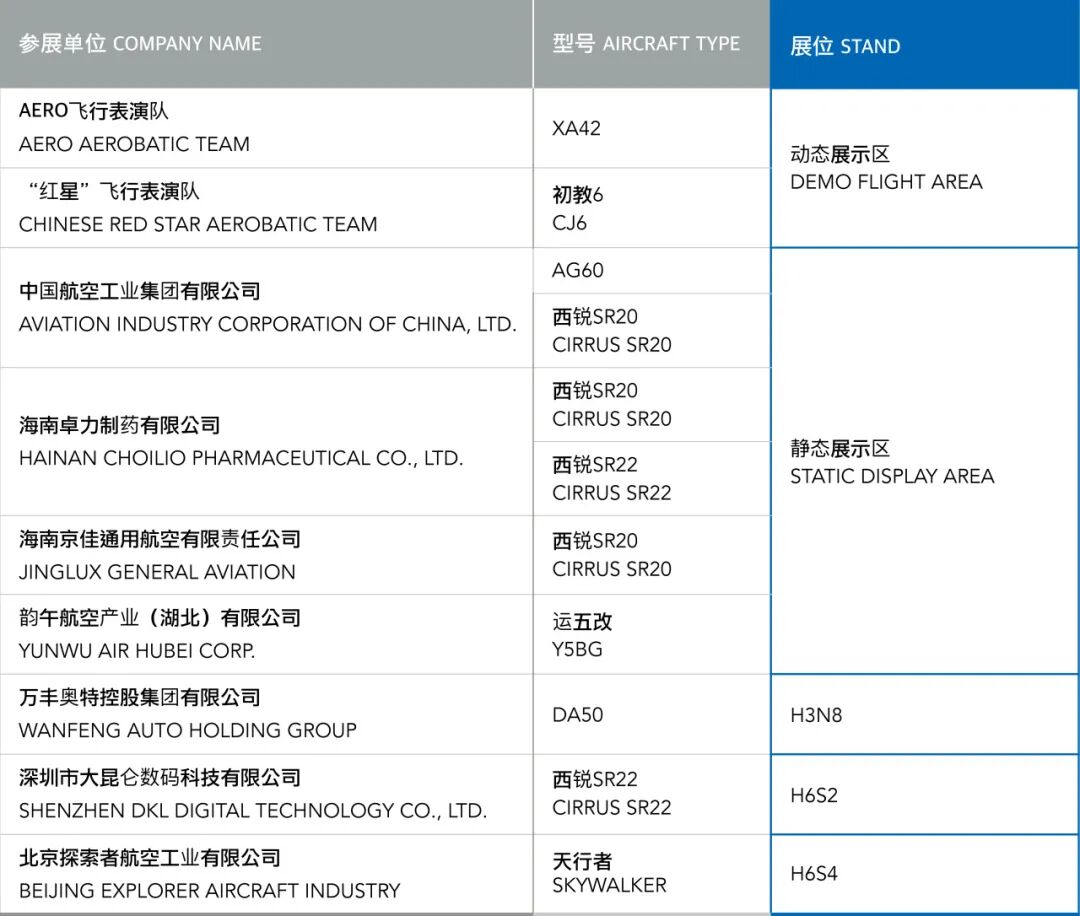Select the H6S4 stand cell

(x=925, y=874)
